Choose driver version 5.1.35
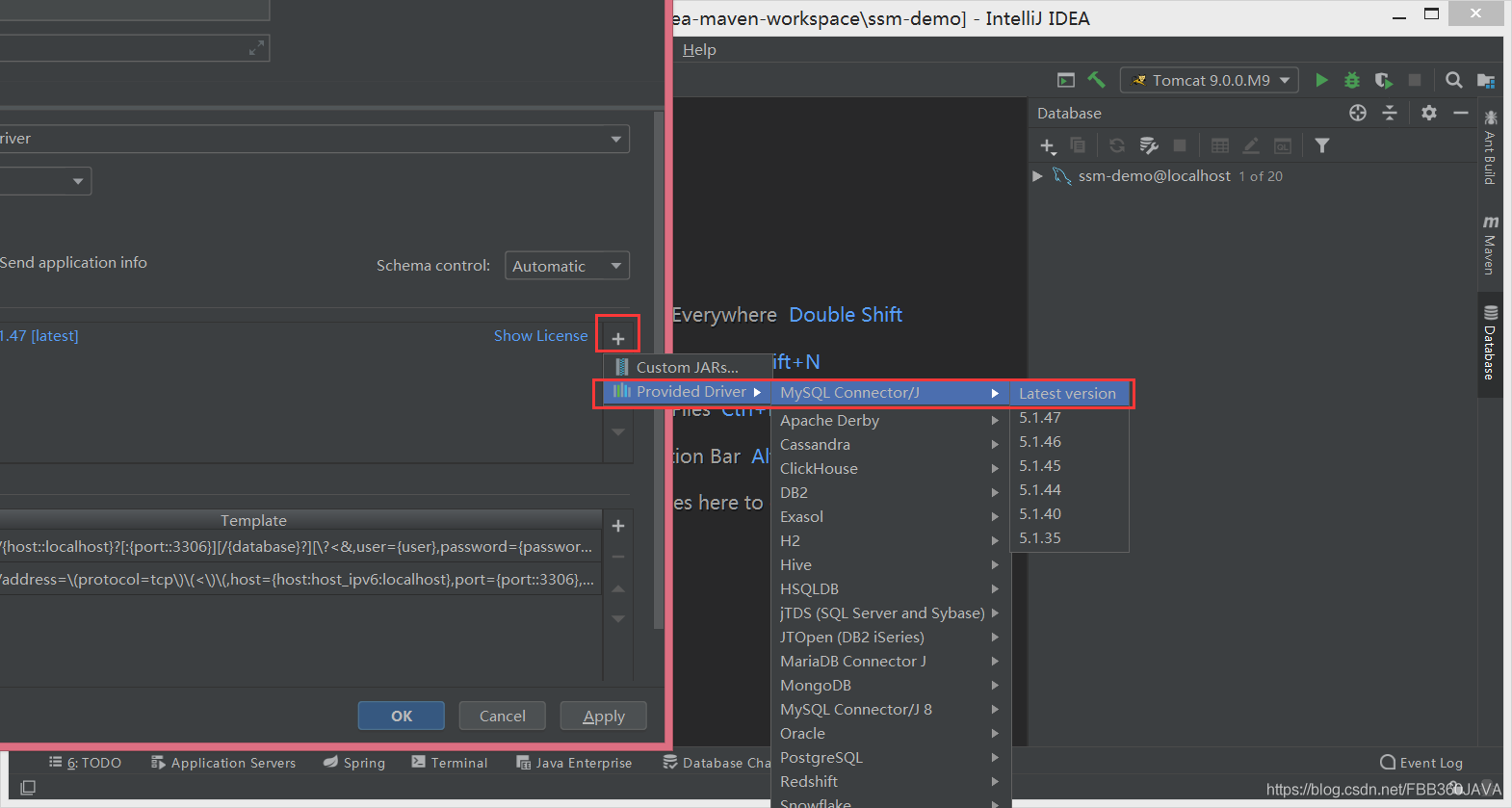This screenshot has width=1512, height=808. [1069, 538]
